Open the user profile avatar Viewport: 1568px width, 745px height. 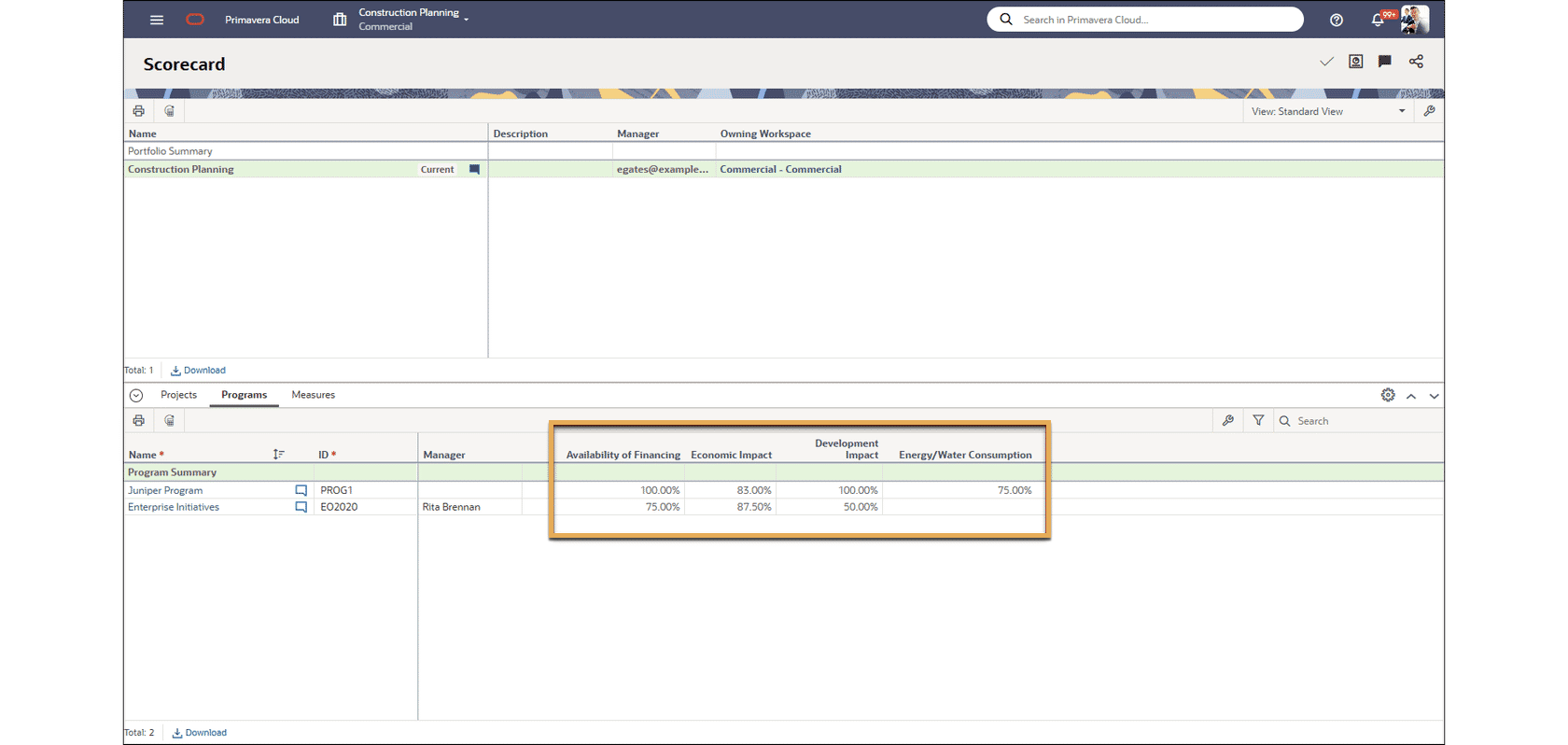point(1415,20)
